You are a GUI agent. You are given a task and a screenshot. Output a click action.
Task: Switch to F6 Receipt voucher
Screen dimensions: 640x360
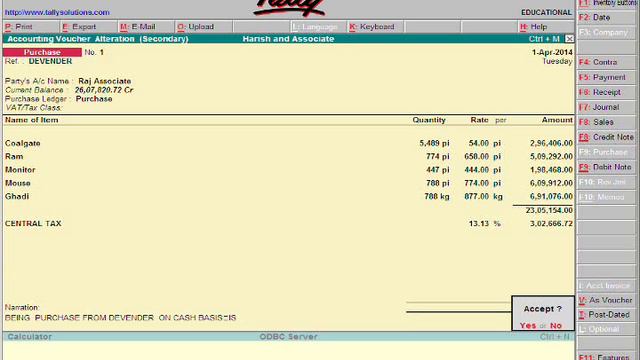click(x=606, y=92)
